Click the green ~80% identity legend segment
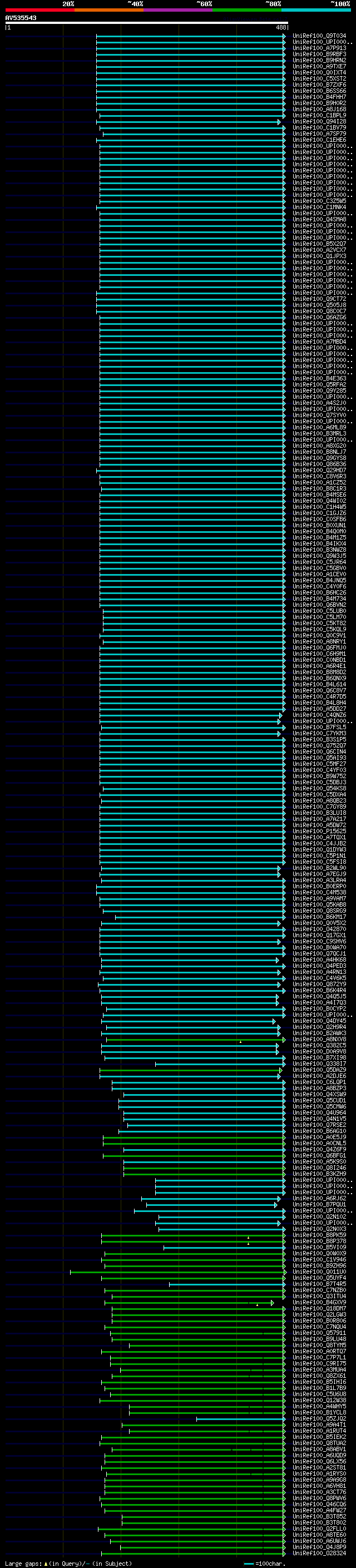Screen dimensions: 356x1568 click(x=247, y=10)
